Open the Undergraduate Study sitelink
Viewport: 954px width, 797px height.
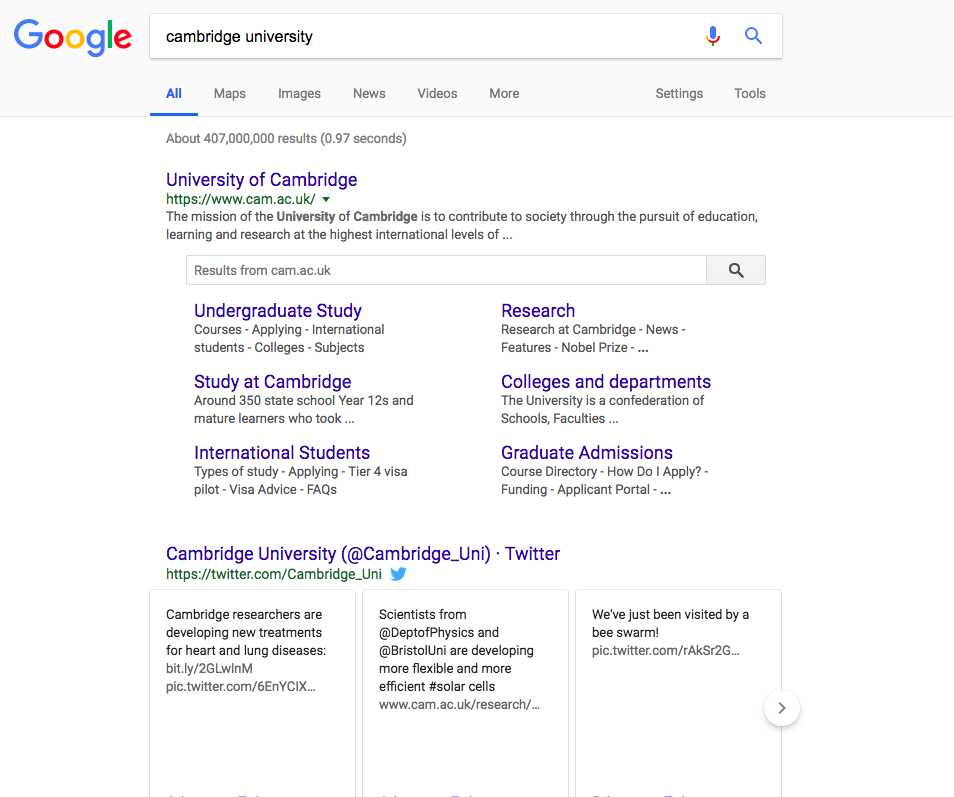[x=277, y=311]
